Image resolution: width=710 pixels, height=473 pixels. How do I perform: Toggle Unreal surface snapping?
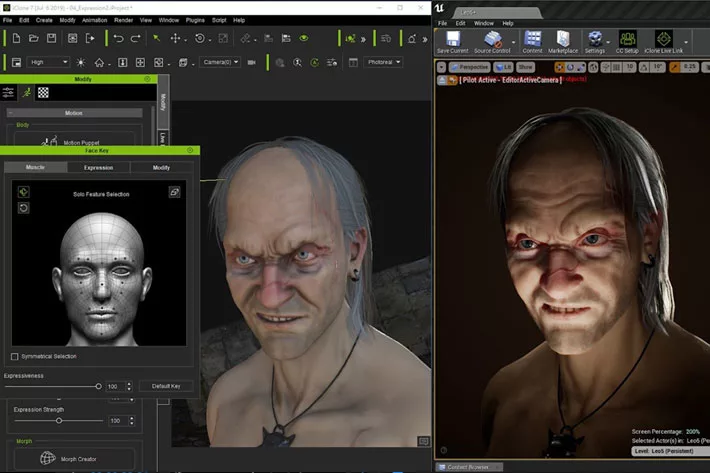coord(606,67)
